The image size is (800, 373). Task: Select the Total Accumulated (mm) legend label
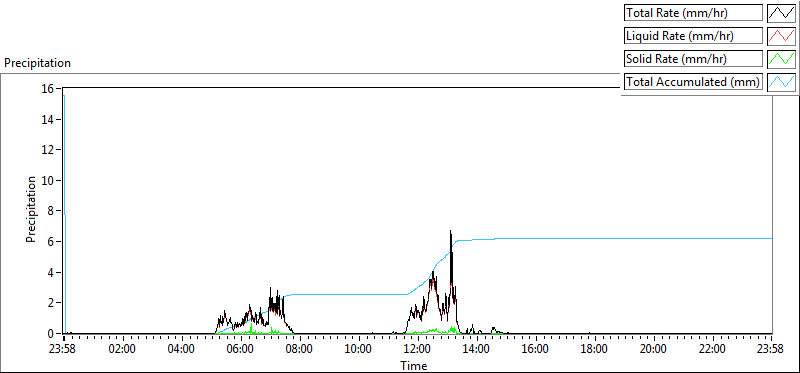click(693, 82)
